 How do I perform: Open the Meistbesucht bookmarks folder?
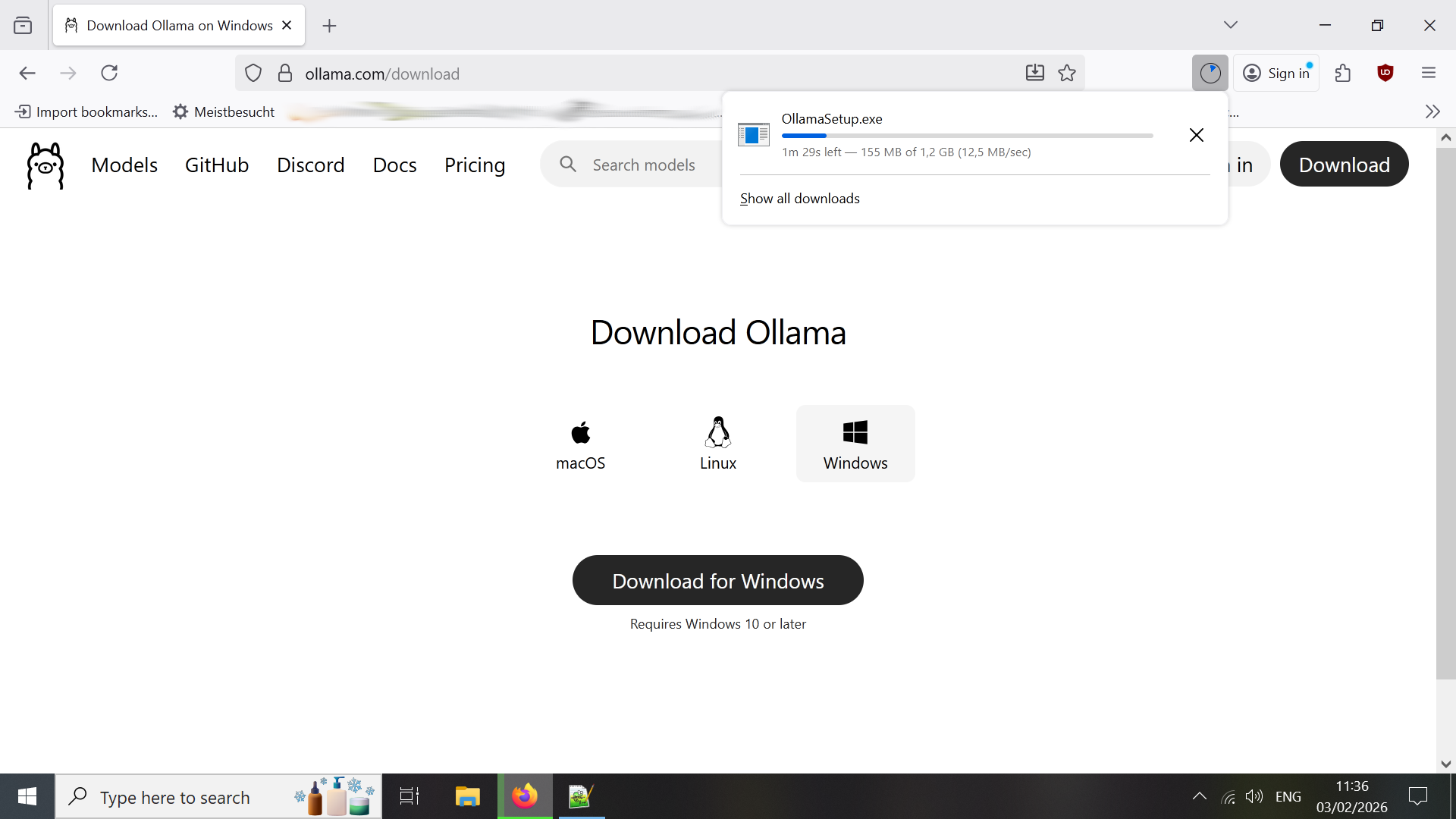coord(224,111)
